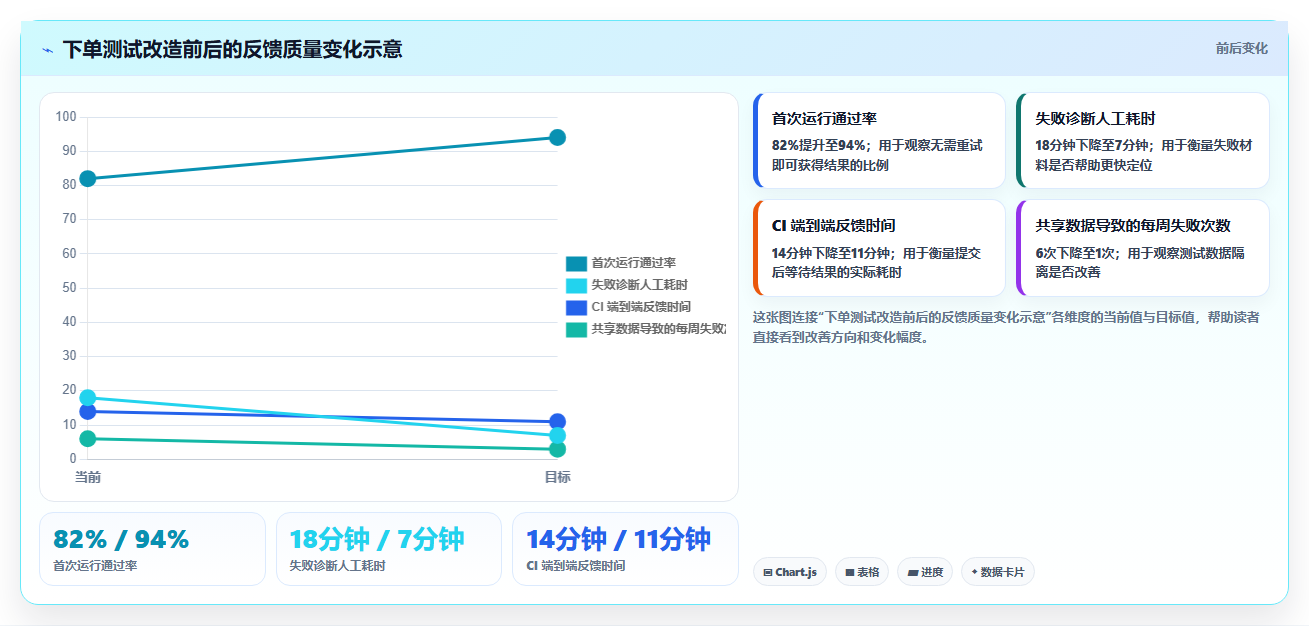Screen dimensions: 1309x626
Task: Click the 18分钟 / 7分钟 stat tile
Action: [x=389, y=549]
